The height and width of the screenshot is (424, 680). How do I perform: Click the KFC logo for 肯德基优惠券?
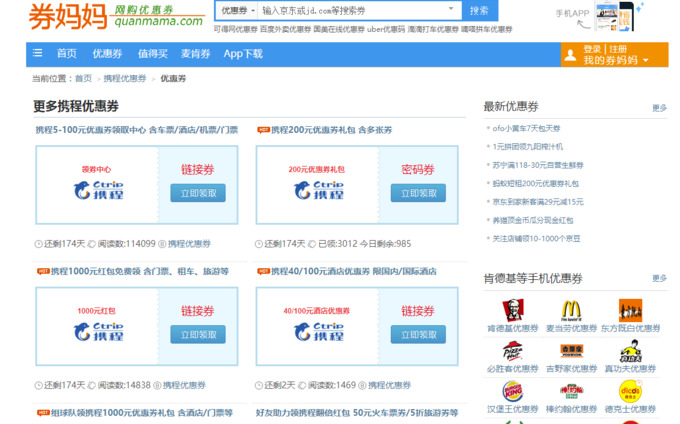click(x=513, y=310)
